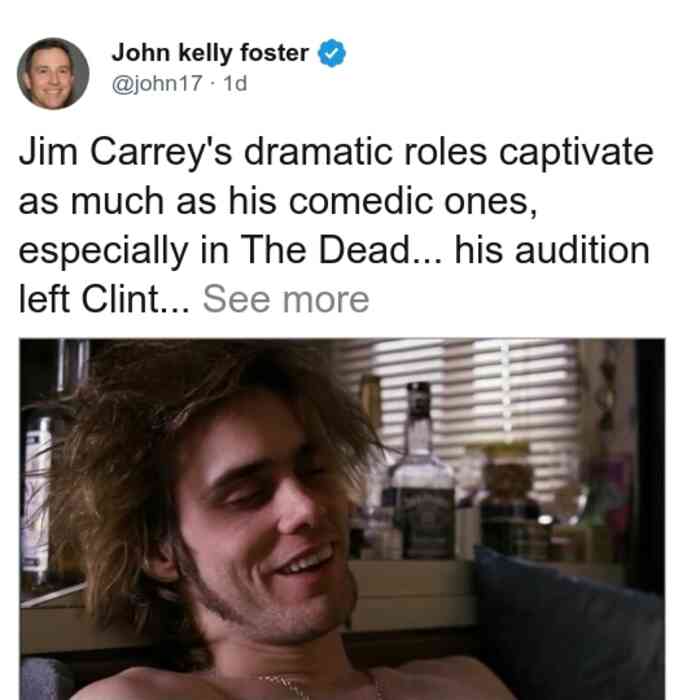
Task: Select the "his audition" text
Action: click(x=552, y=250)
